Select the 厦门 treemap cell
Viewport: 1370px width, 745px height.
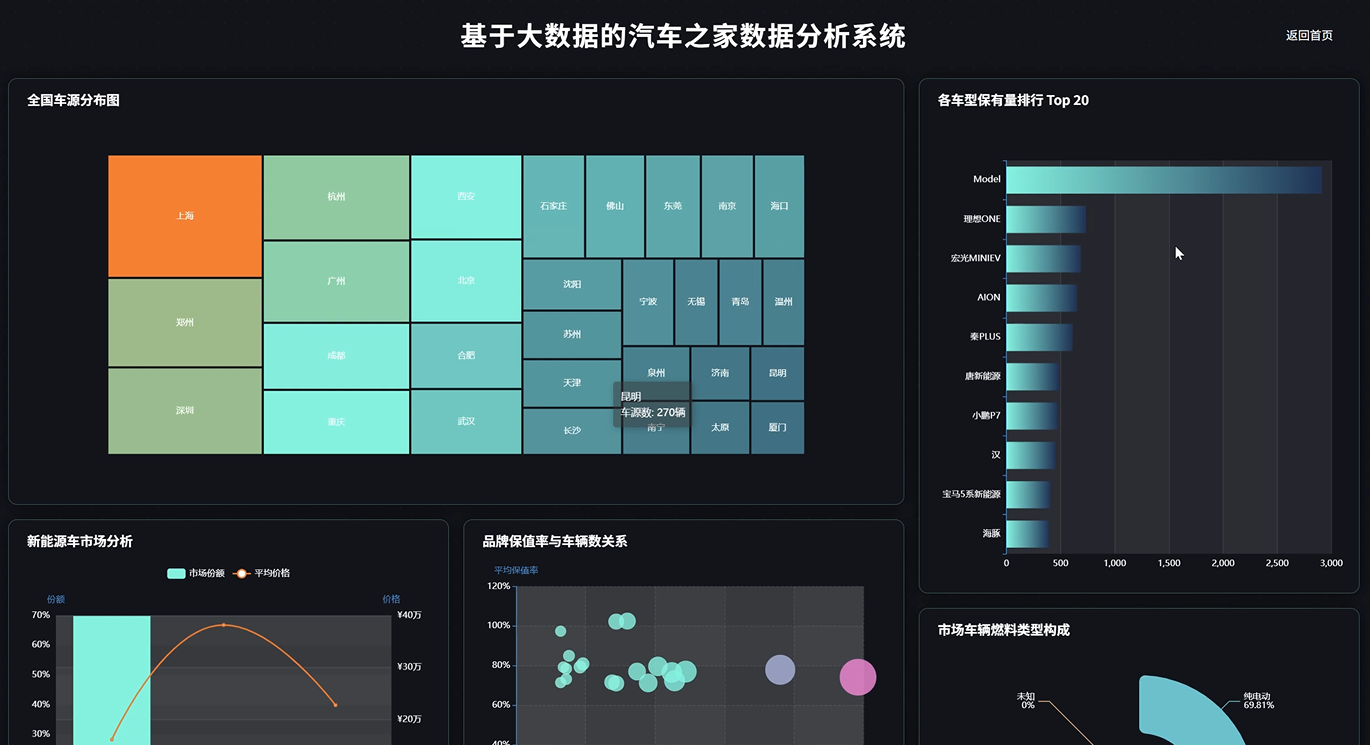pyautogui.click(x=777, y=428)
